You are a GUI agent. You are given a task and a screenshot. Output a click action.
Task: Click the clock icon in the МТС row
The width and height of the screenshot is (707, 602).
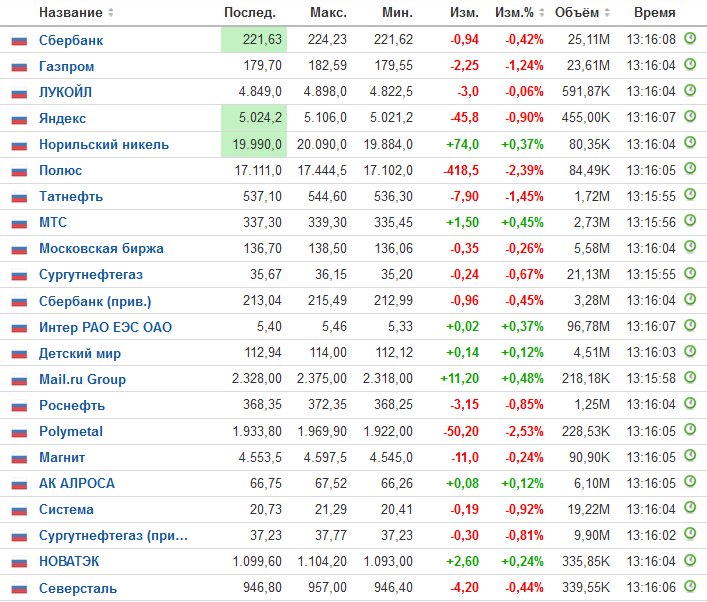[x=690, y=221]
